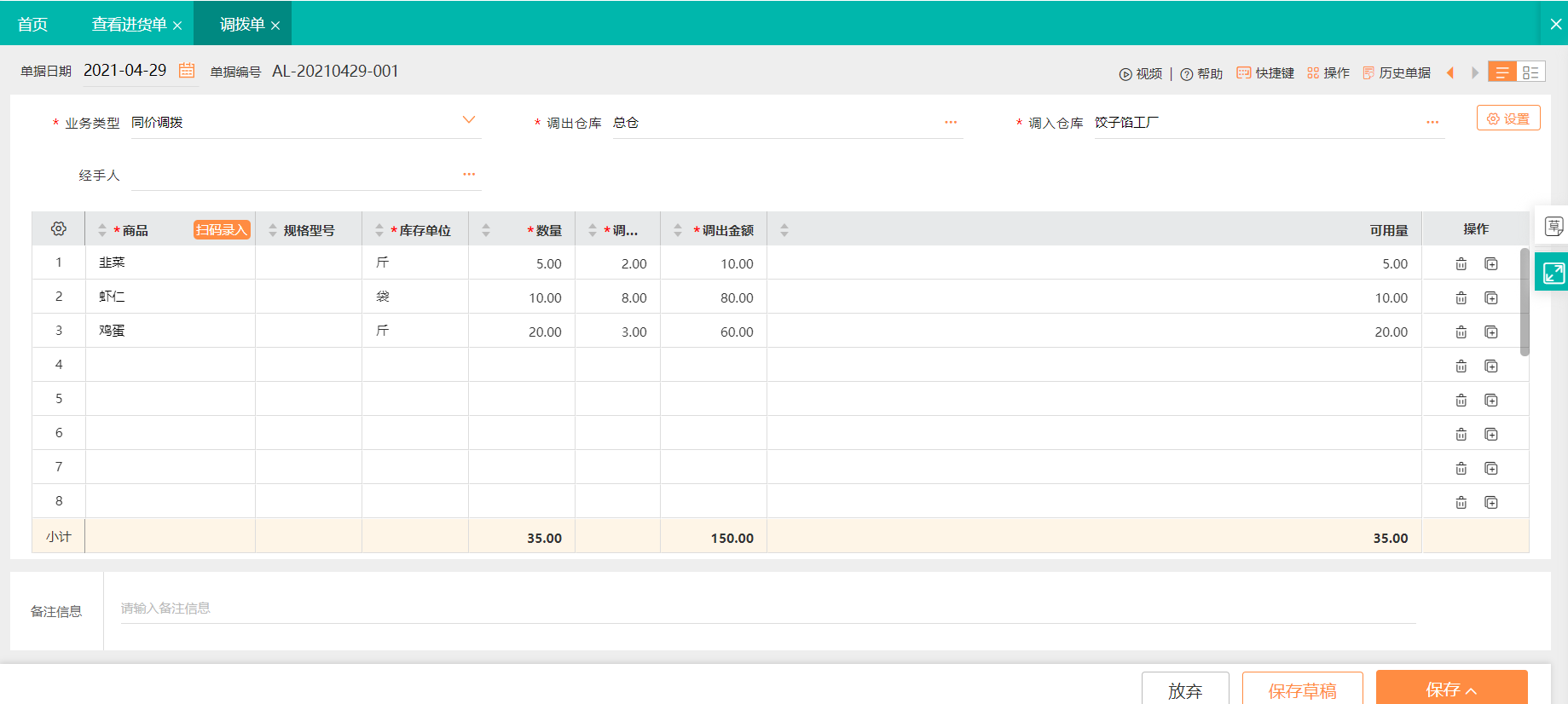Open 调出仓库 selector ellipsis

[951, 122]
